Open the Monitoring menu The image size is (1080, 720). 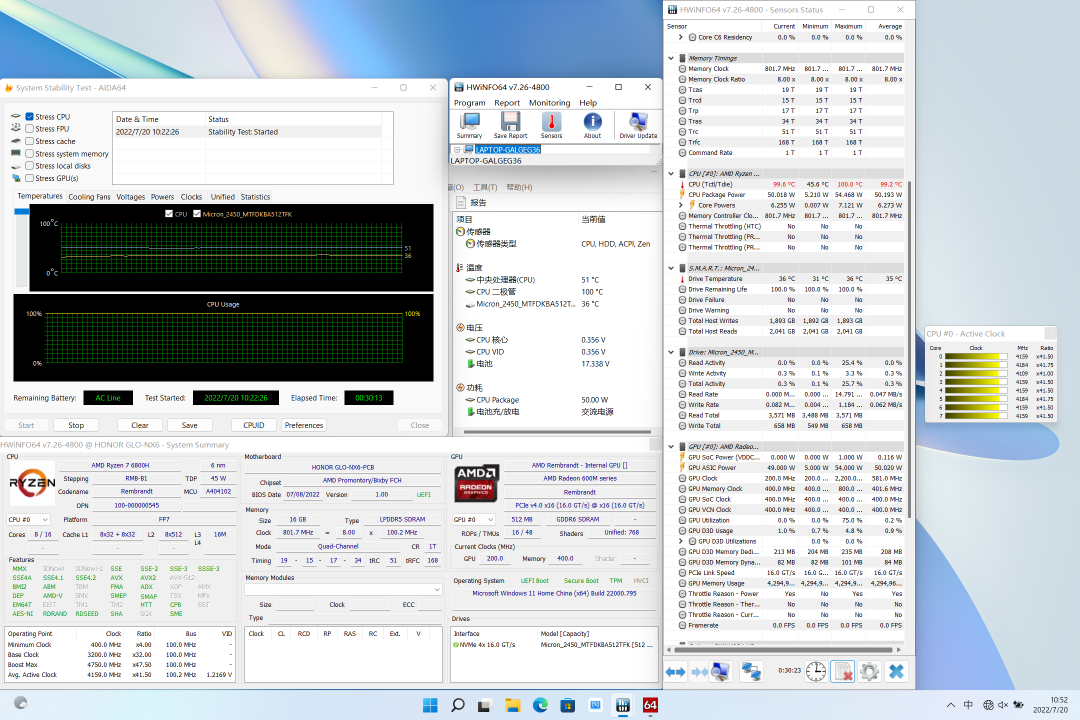point(549,103)
